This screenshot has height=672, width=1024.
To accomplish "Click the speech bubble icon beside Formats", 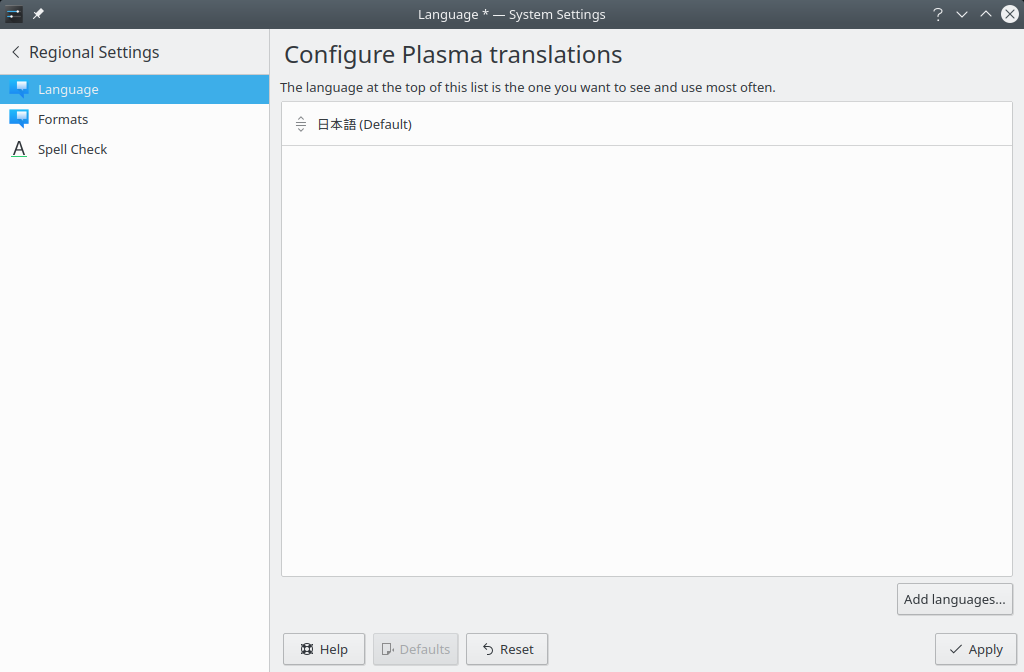I will 19,119.
